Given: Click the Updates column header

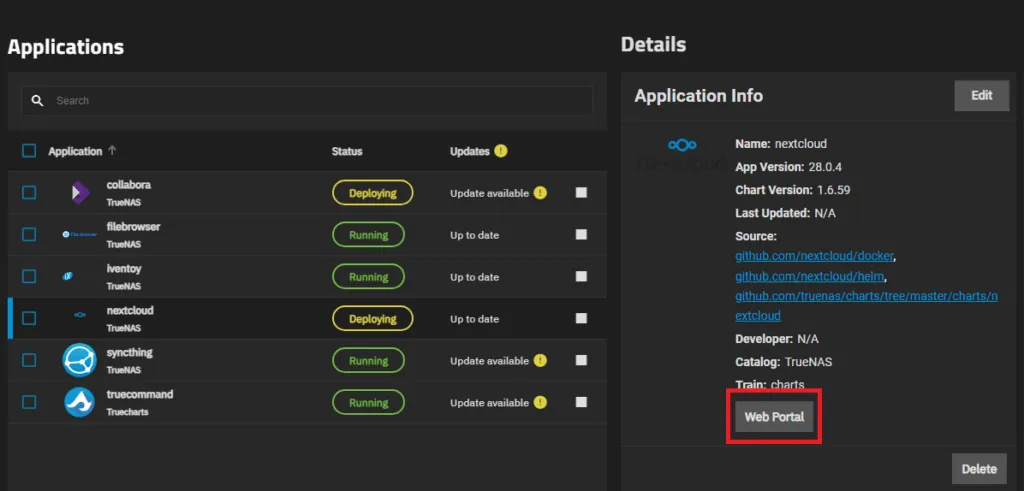Looking at the screenshot, I should tap(469, 151).
